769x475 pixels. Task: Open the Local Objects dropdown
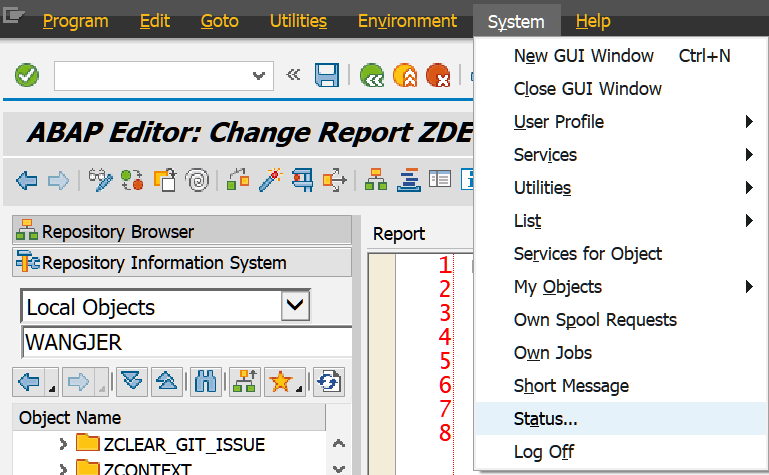(x=295, y=306)
